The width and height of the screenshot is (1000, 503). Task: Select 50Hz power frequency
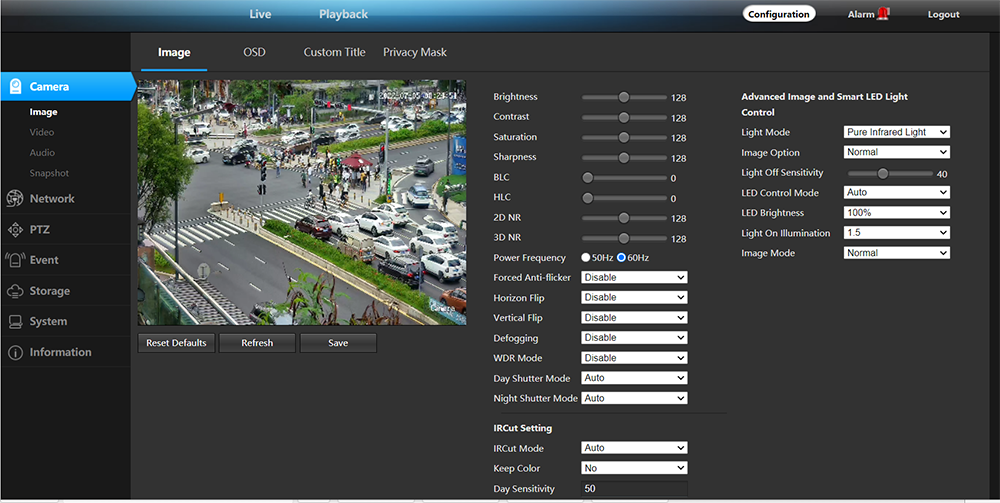pyautogui.click(x=586, y=258)
